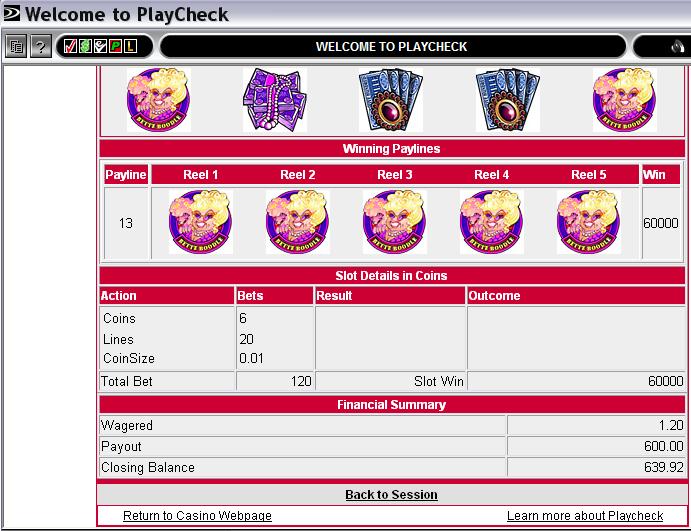Click the red checkmark PlayCheck icon
The width and height of the screenshot is (691, 531).
point(71,46)
